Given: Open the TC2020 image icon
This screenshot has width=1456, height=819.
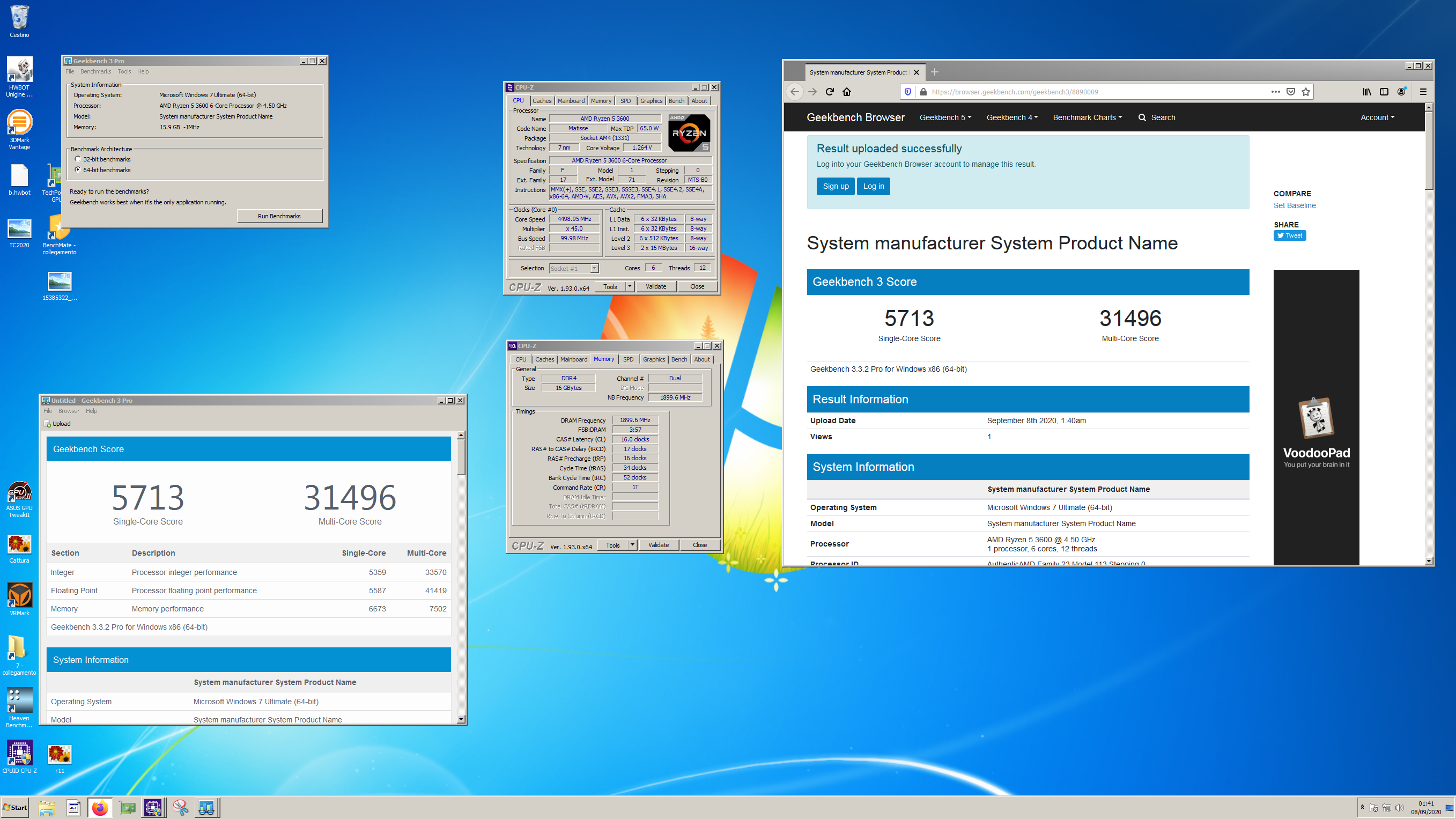Looking at the screenshot, I should [19, 233].
